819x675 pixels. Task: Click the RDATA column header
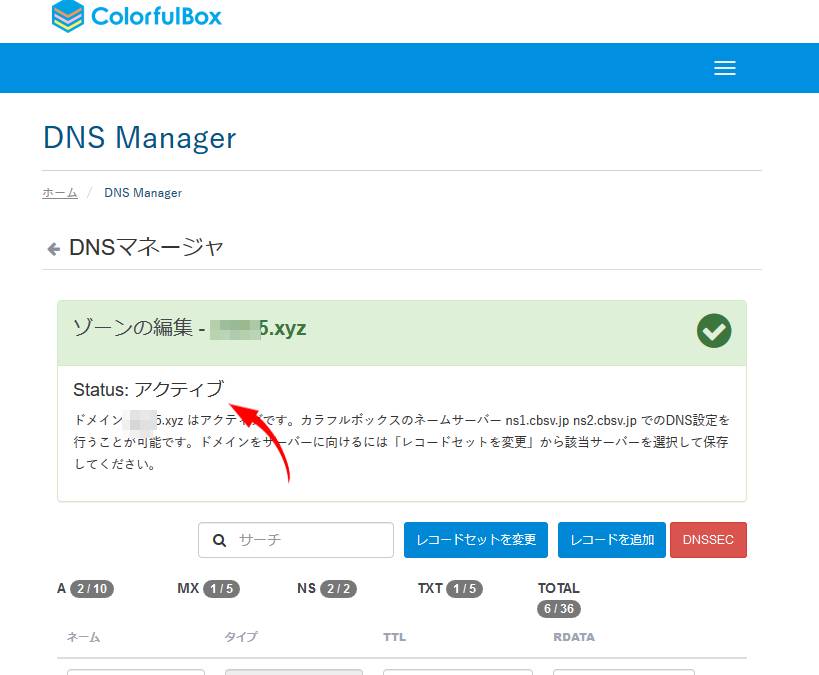coord(574,637)
